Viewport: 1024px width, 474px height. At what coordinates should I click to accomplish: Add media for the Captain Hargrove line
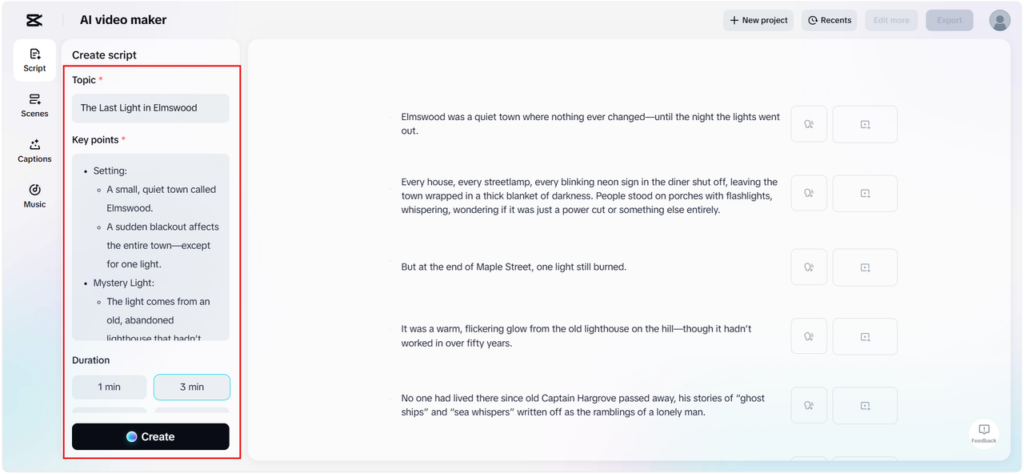point(865,405)
